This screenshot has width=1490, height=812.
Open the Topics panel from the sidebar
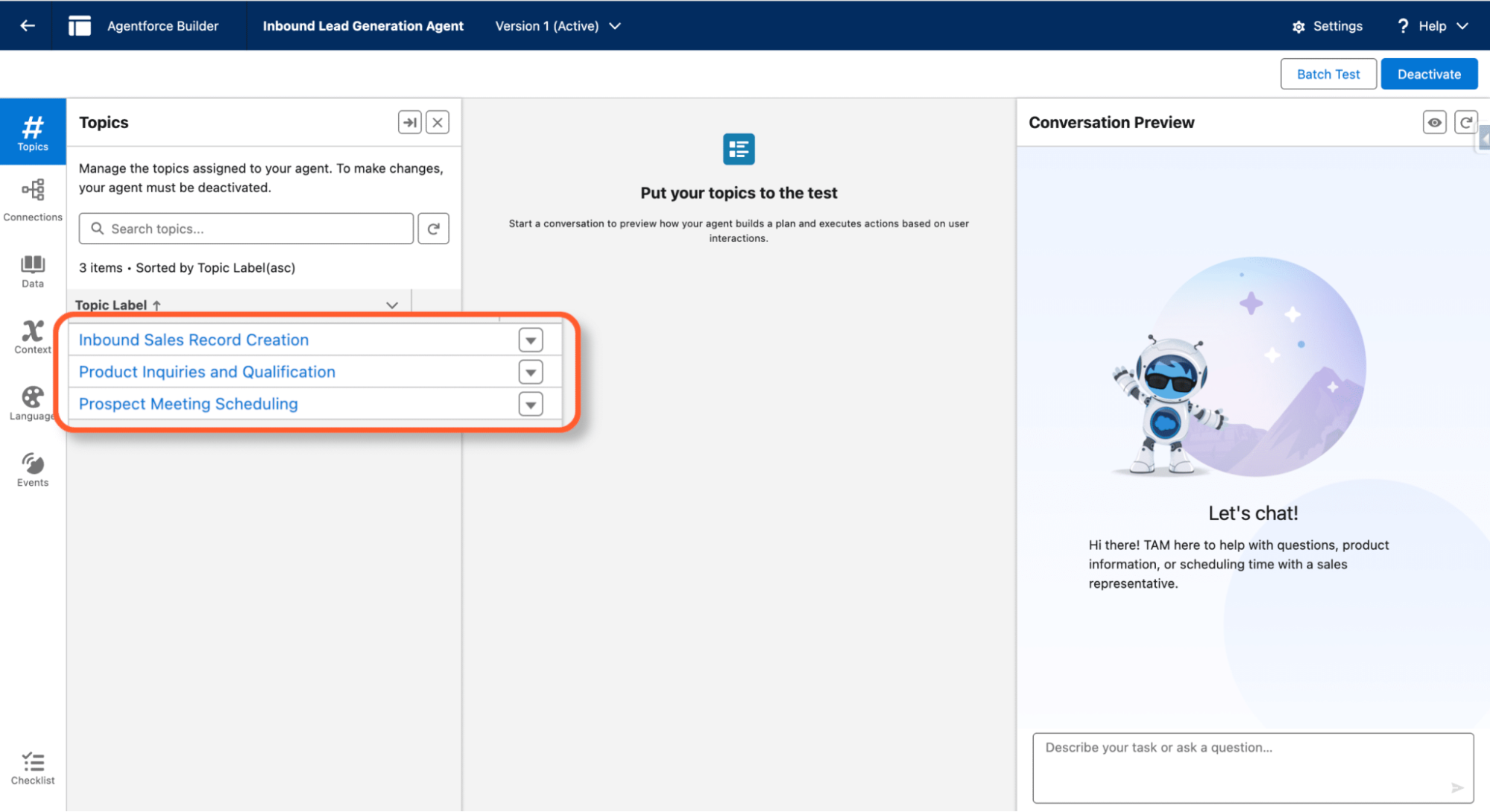click(32, 130)
